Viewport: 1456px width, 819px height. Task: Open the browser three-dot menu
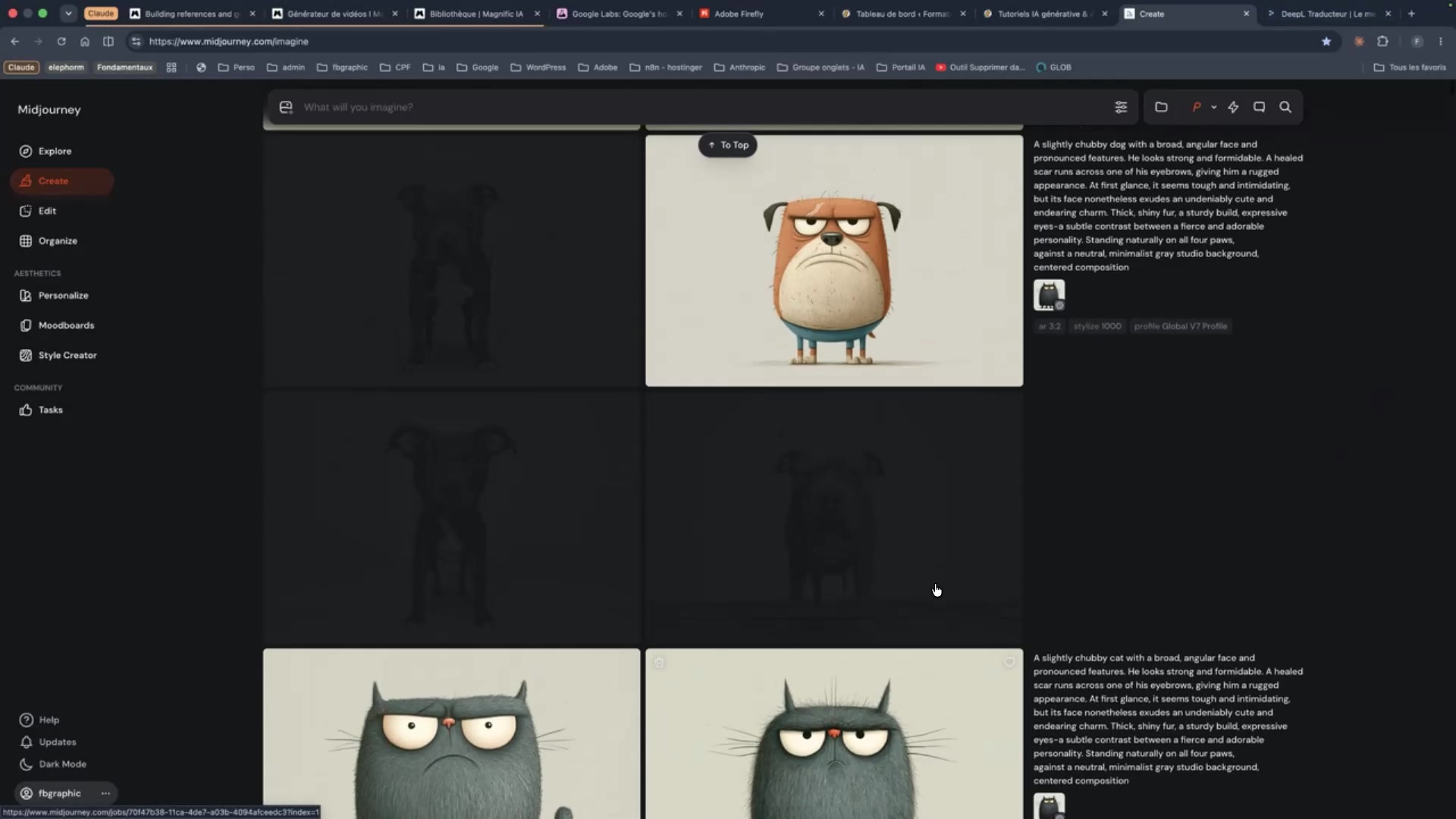point(1441,42)
